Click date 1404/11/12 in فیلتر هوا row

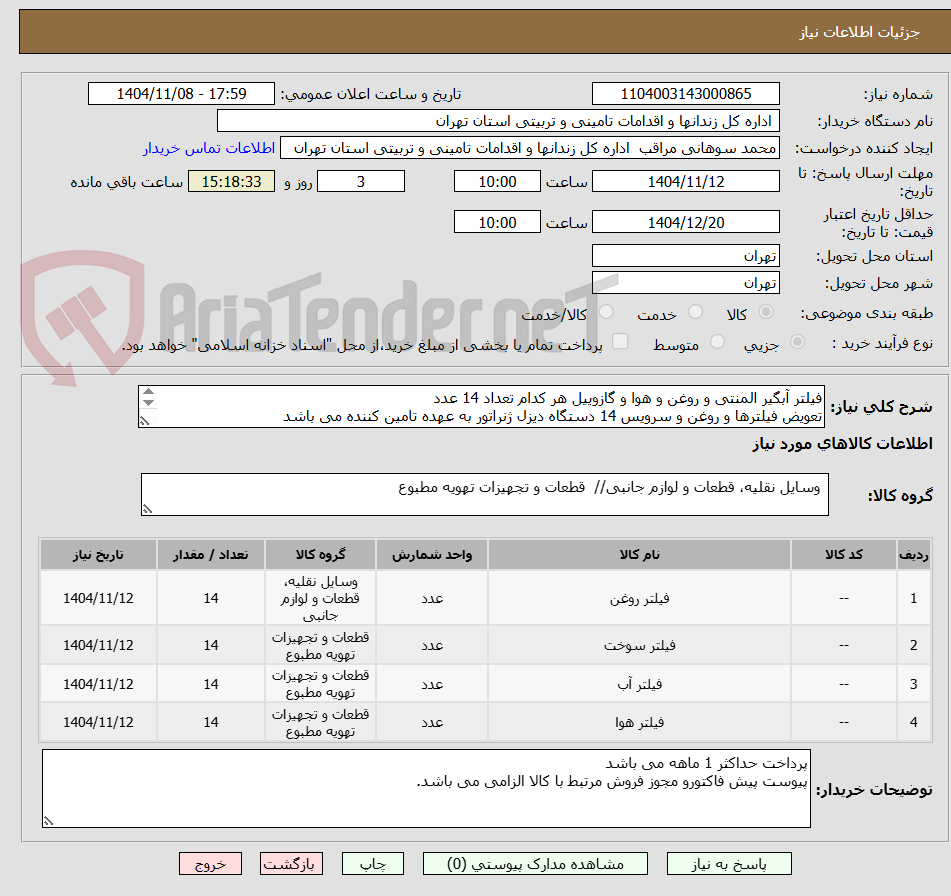[x=98, y=722]
